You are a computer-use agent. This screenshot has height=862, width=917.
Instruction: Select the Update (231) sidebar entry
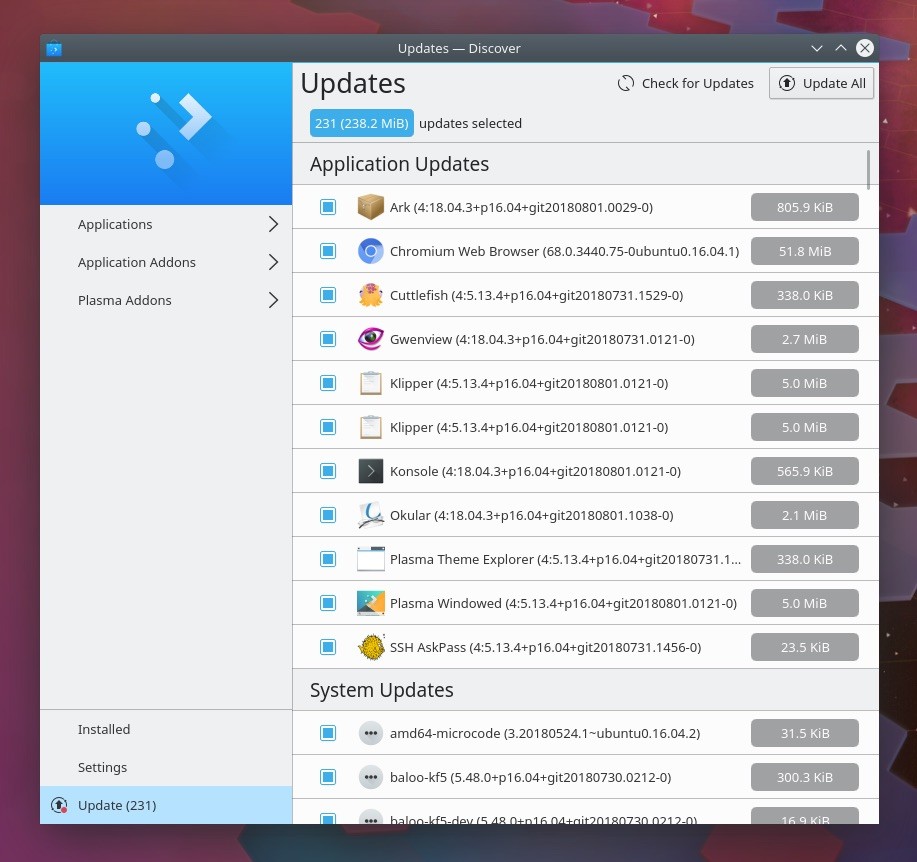(x=166, y=805)
